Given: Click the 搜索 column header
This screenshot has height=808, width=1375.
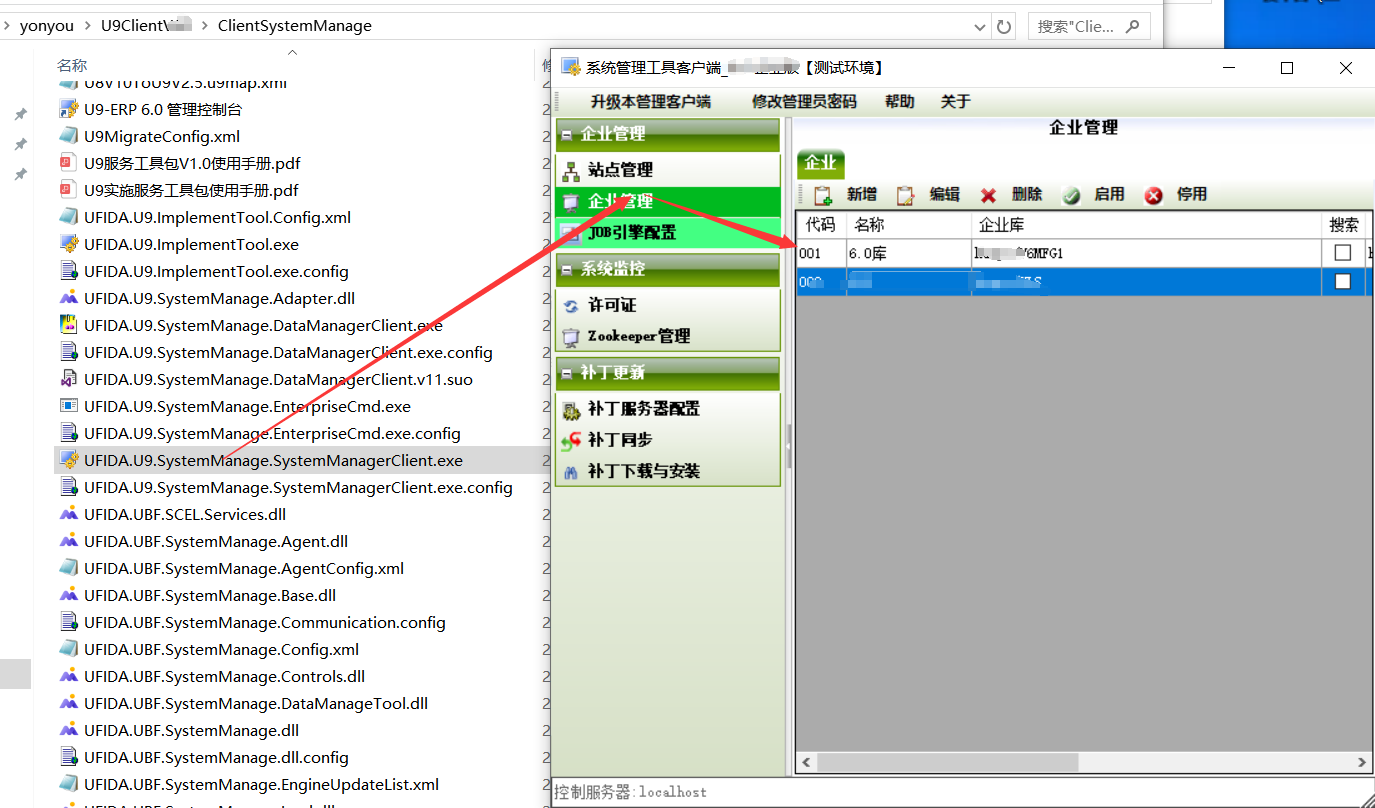Looking at the screenshot, I should [x=1344, y=225].
